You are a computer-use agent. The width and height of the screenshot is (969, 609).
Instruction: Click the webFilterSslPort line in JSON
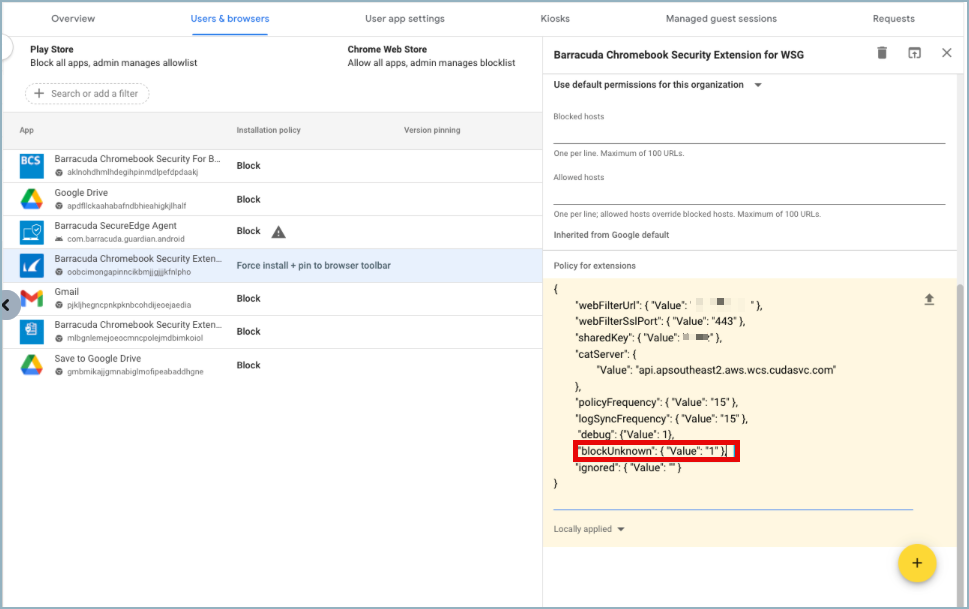click(660, 321)
